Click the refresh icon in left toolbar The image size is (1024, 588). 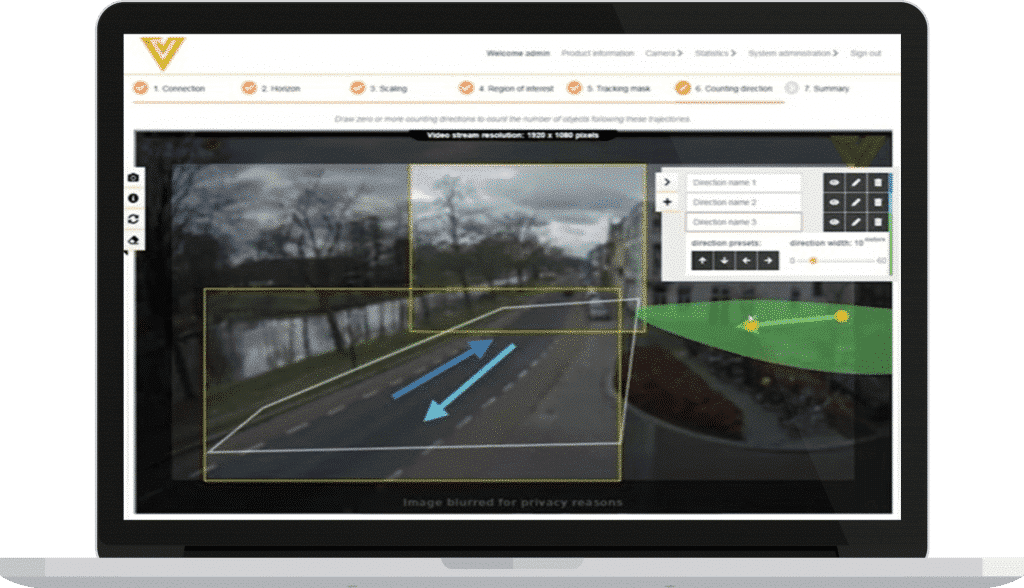(x=134, y=219)
